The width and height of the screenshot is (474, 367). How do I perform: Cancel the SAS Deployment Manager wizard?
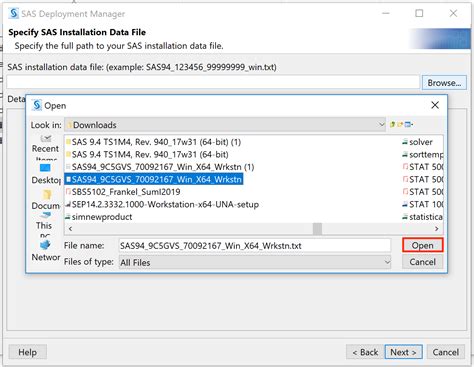coord(445,352)
